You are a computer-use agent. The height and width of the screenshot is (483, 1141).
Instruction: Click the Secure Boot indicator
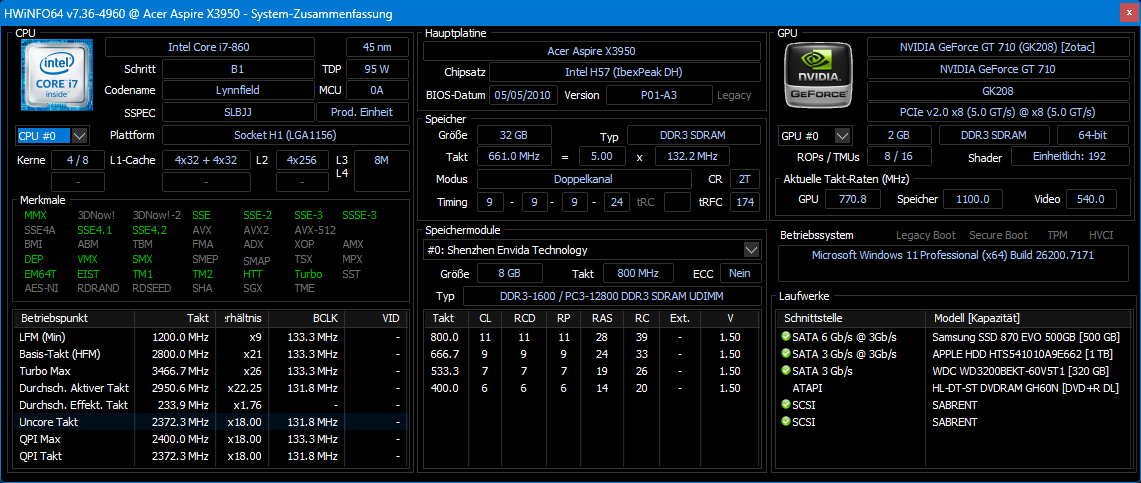(998, 235)
